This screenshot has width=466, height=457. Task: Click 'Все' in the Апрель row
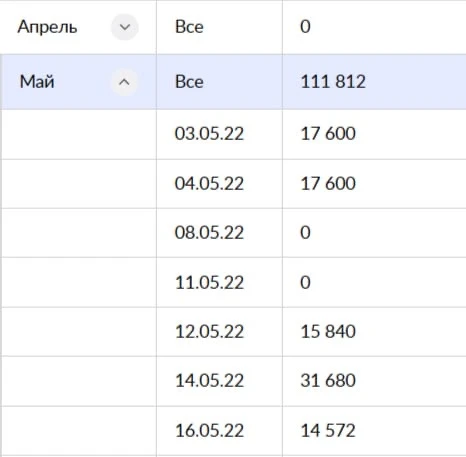[x=189, y=27]
